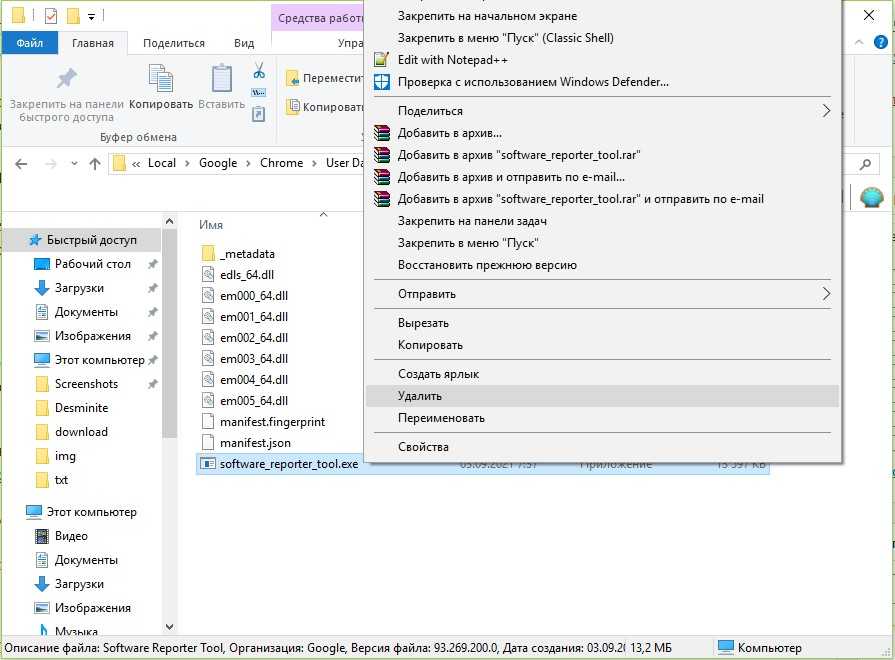Go up one folder level with the Up arrow
Image resolution: width=895 pixels, height=660 pixels.
coord(95,163)
